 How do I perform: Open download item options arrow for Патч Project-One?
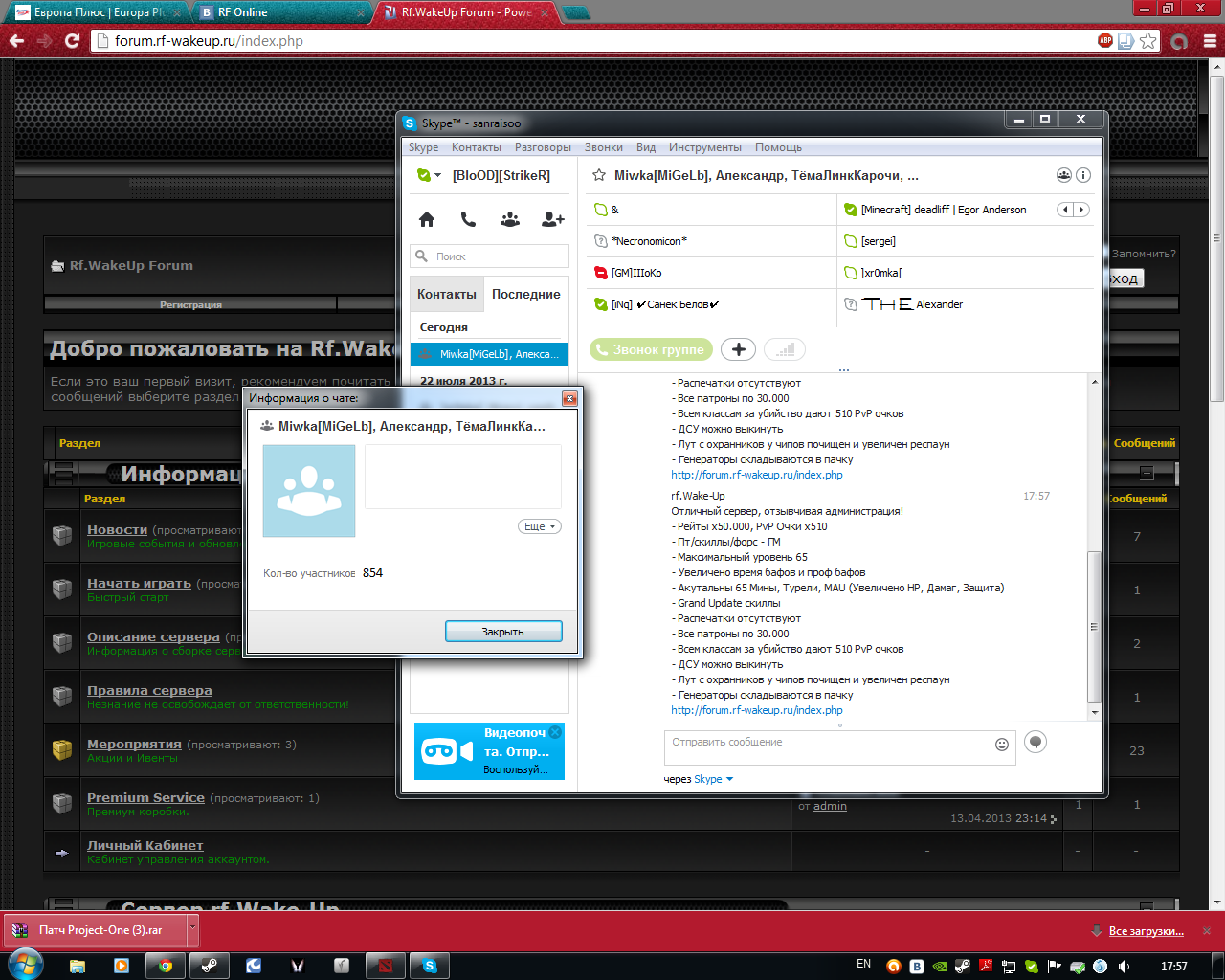[192, 929]
